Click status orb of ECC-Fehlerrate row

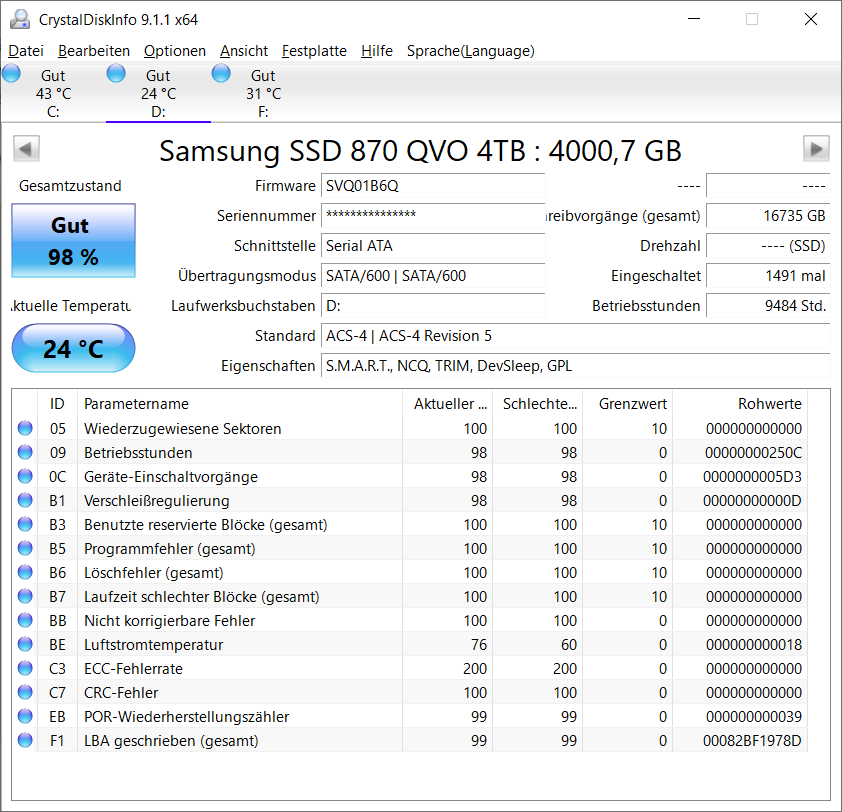click(25, 669)
